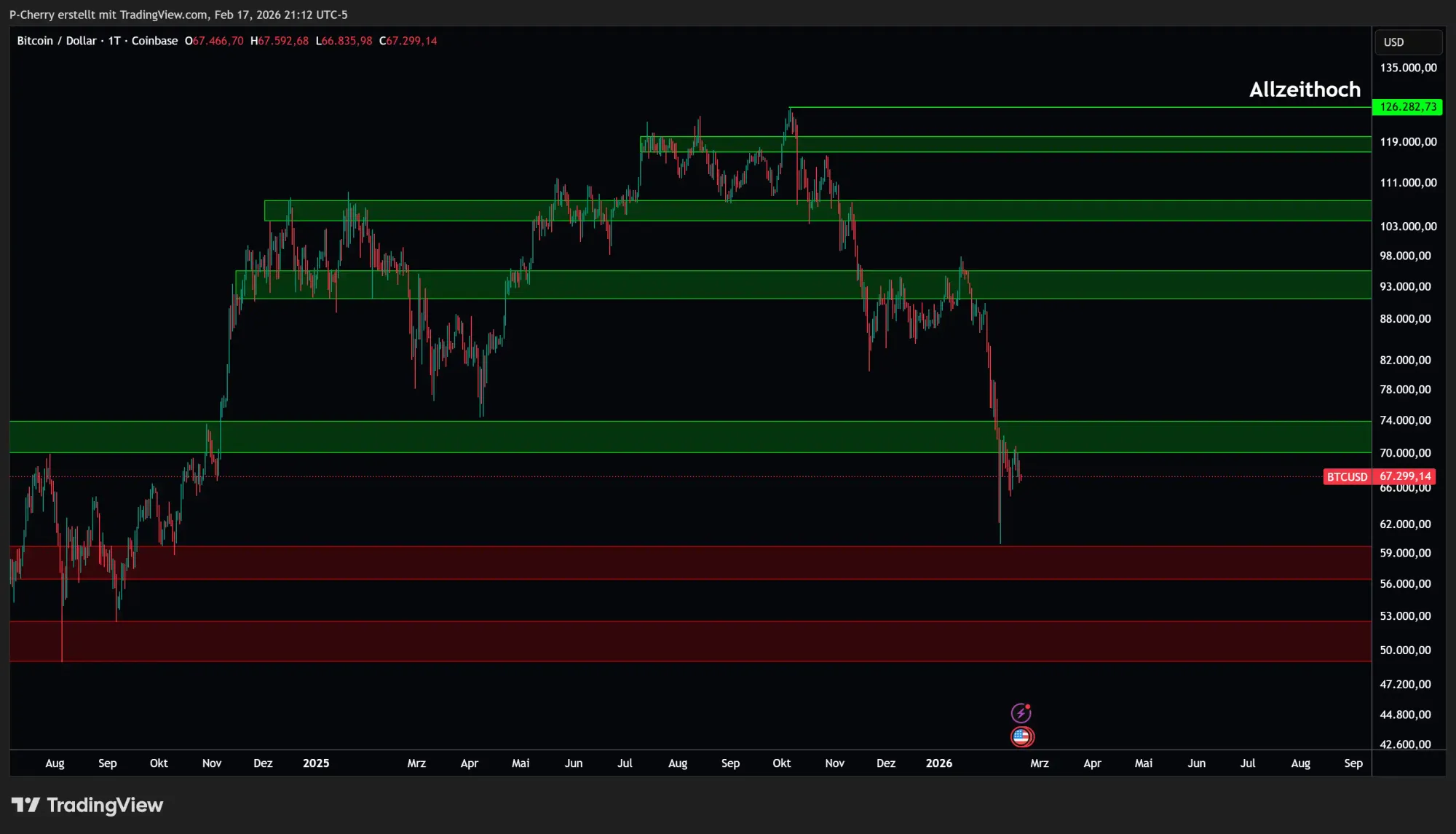Viewport: 1456px width, 834px height.
Task: Select the Allzeithoch text annotation
Action: 1305,90
